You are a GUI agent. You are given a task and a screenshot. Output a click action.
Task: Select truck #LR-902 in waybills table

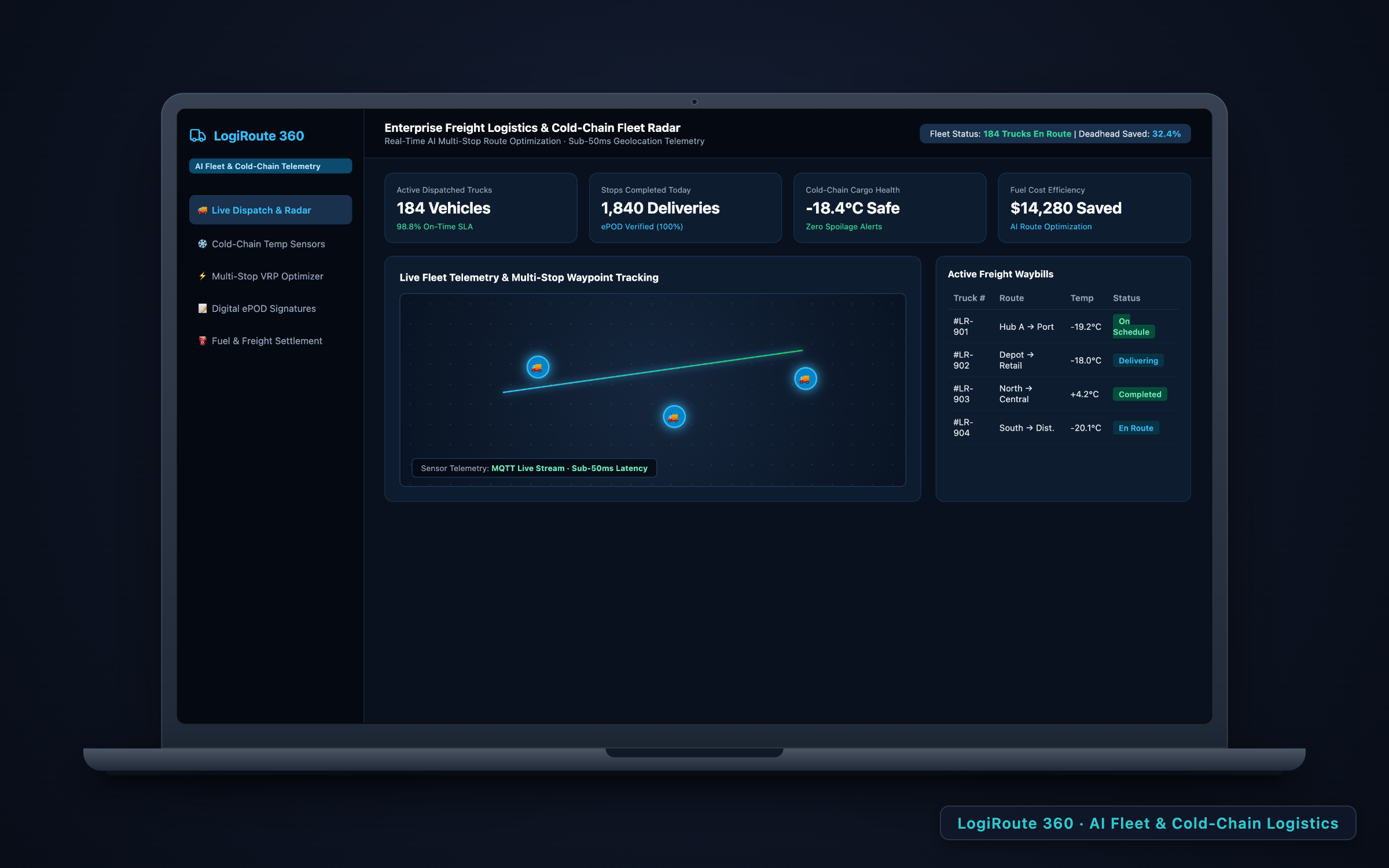[963, 360]
